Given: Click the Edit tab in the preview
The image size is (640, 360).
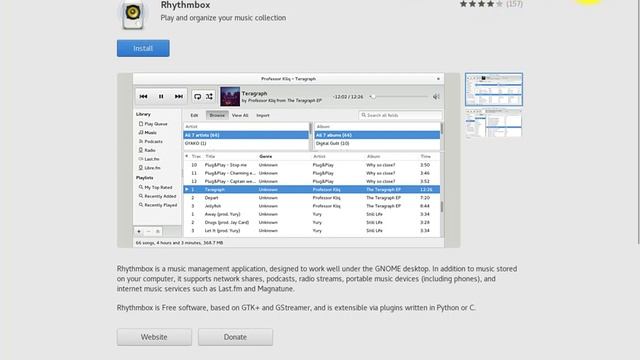Looking at the screenshot, I should (x=194, y=116).
